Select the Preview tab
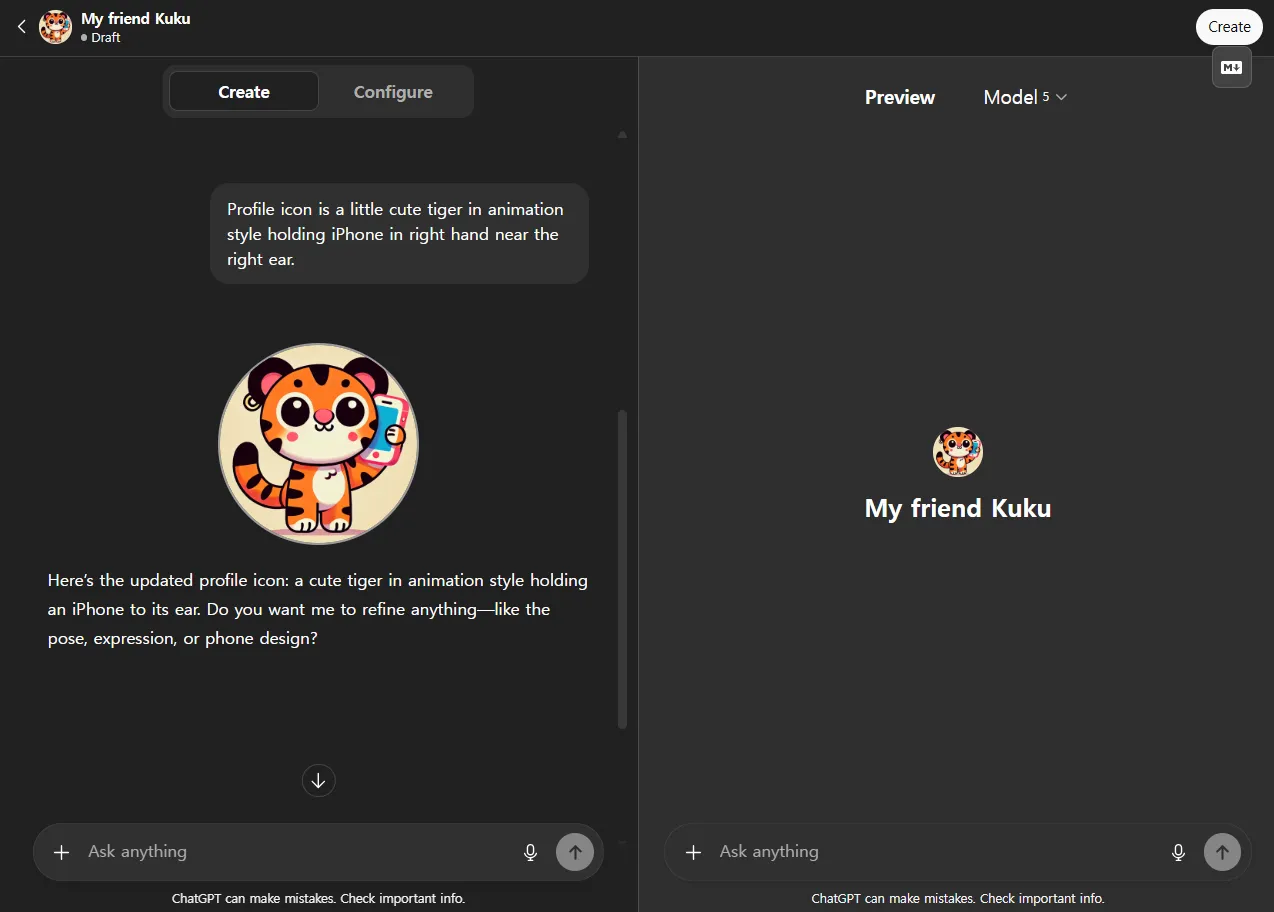1274x912 pixels. pos(900,97)
